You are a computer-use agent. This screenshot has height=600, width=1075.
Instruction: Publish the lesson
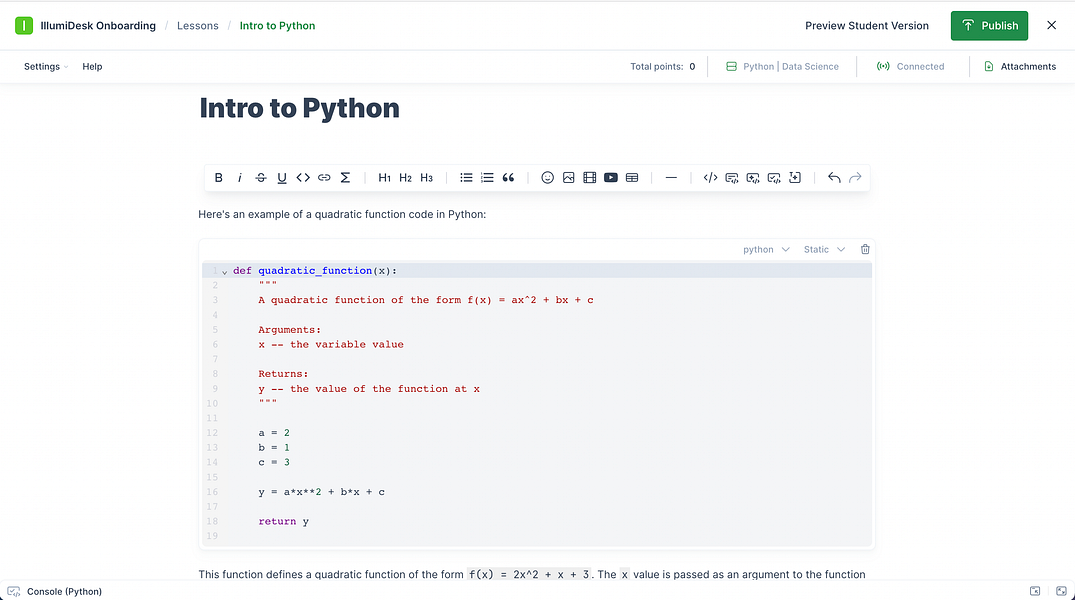(989, 25)
